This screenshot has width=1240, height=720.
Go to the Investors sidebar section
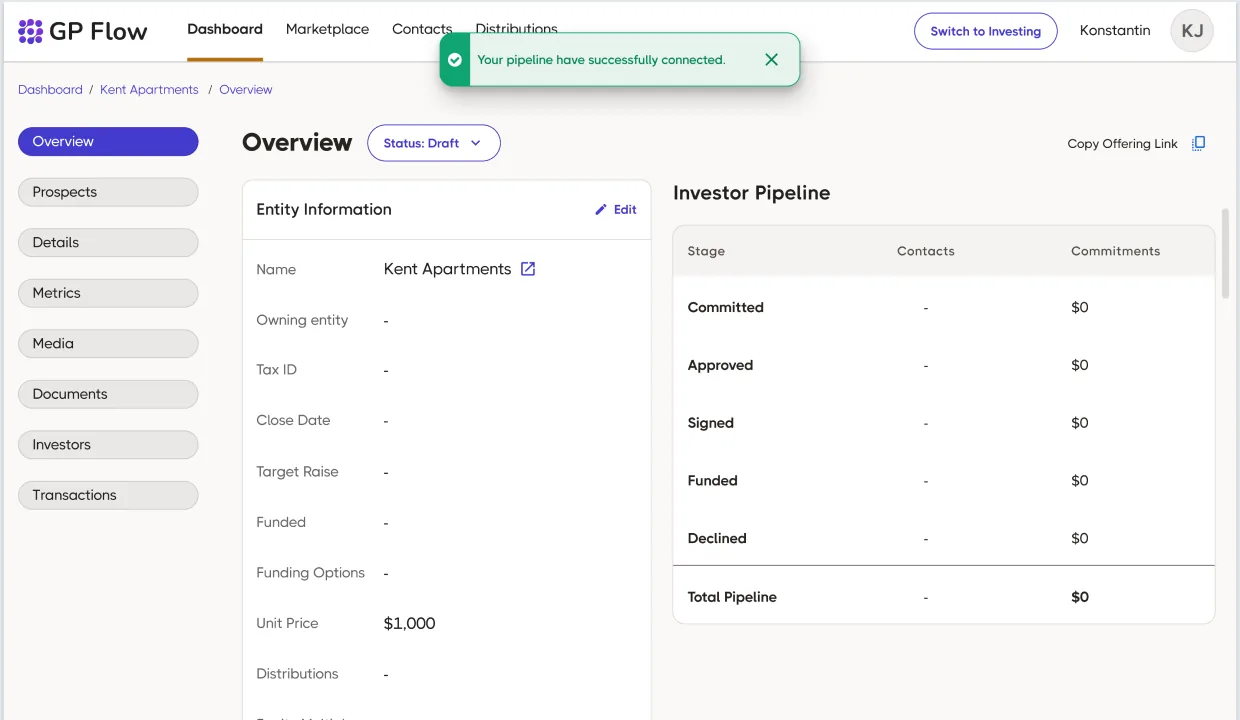(x=108, y=445)
